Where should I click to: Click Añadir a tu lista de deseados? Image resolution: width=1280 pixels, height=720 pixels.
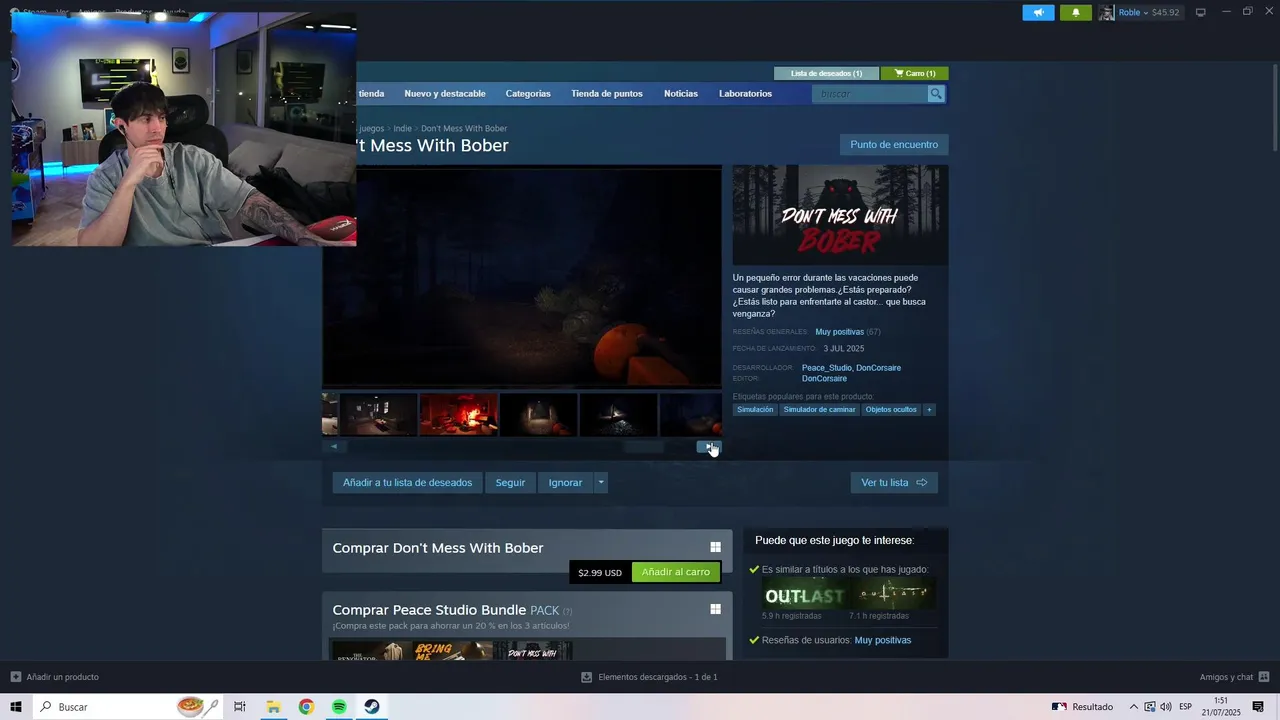(407, 483)
